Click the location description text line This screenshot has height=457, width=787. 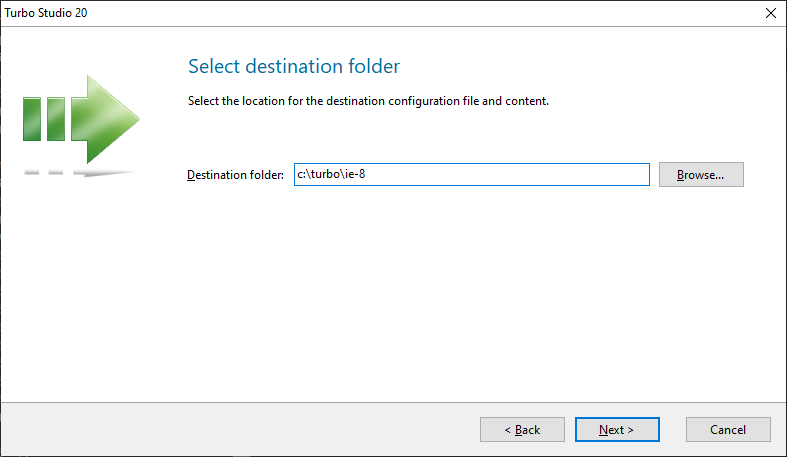tap(369, 101)
